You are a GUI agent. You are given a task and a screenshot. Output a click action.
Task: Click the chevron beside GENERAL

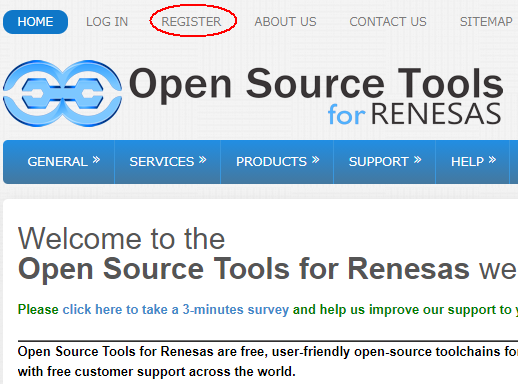point(96,160)
